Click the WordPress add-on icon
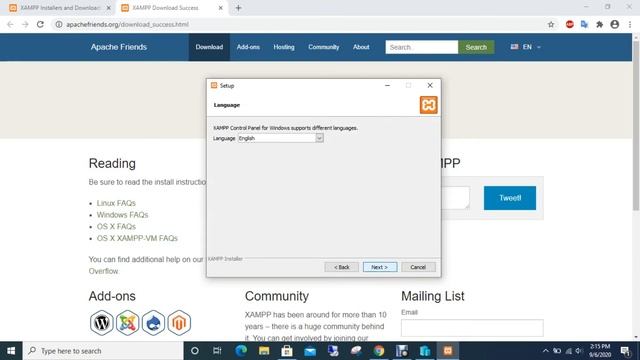Image resolution: width=640 pixels, height=360 pixels. 102,323
